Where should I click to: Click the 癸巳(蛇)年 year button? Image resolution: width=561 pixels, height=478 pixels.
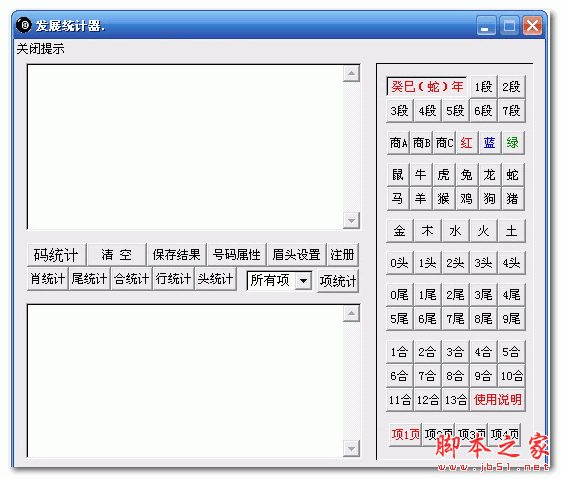coord(427,87)
